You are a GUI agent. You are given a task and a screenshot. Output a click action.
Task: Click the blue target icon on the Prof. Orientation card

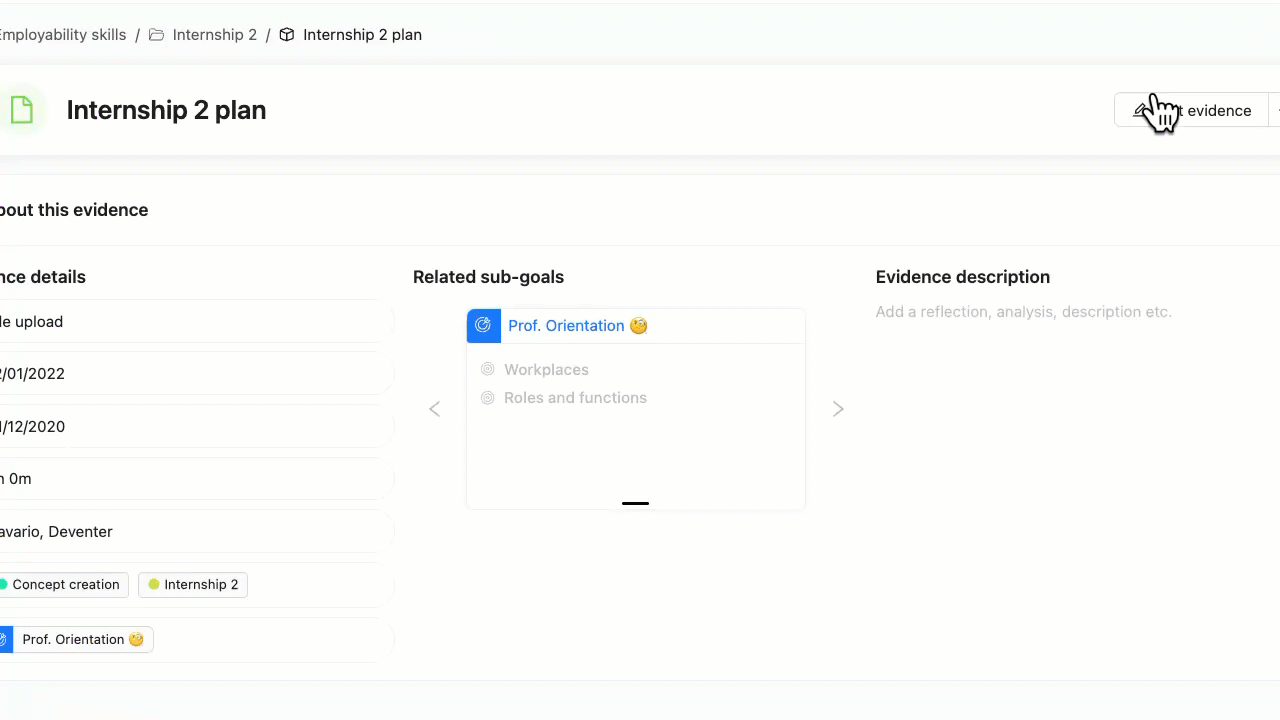pyautogui.click(x=484, y=326)
